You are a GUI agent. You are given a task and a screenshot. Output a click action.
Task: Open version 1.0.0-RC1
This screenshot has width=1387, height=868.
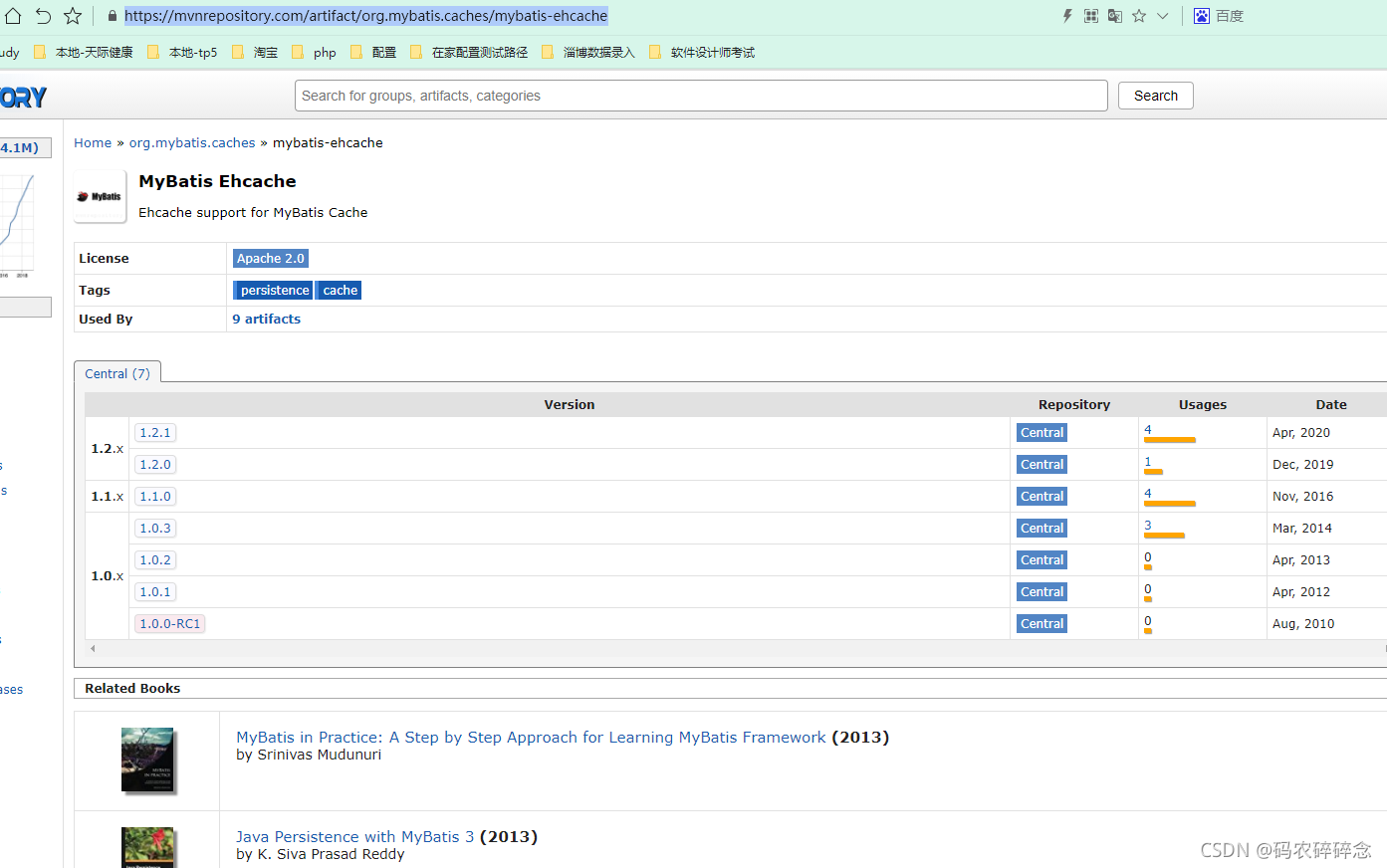170,624
